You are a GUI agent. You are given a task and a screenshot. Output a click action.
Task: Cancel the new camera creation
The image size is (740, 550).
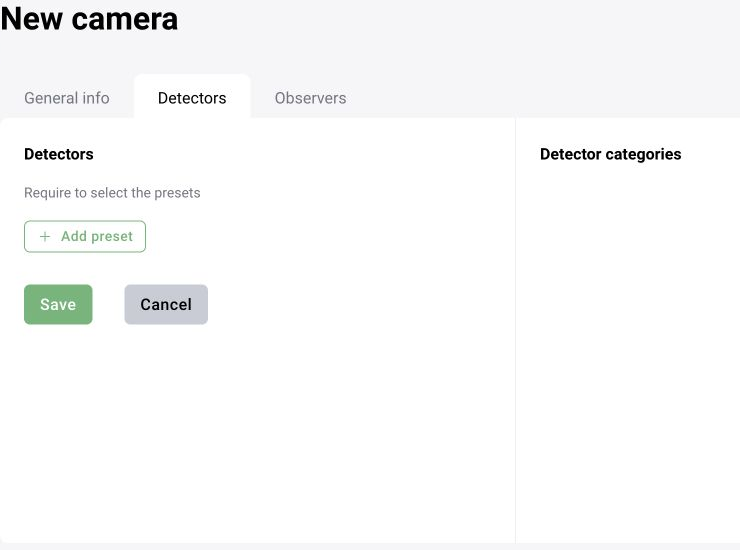tap(166, 305)
